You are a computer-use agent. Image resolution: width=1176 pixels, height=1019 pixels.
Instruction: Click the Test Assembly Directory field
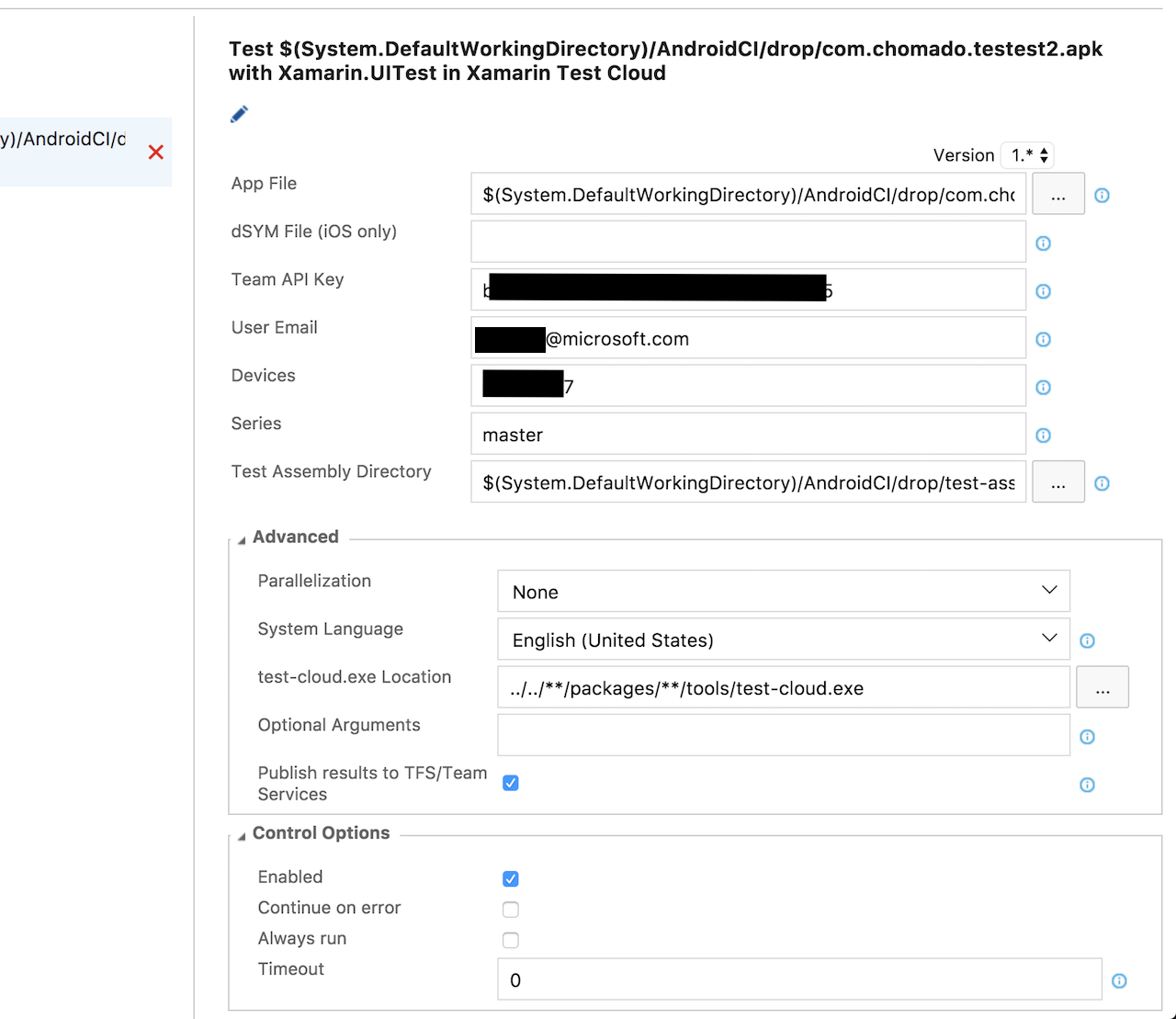coord(749,481)
